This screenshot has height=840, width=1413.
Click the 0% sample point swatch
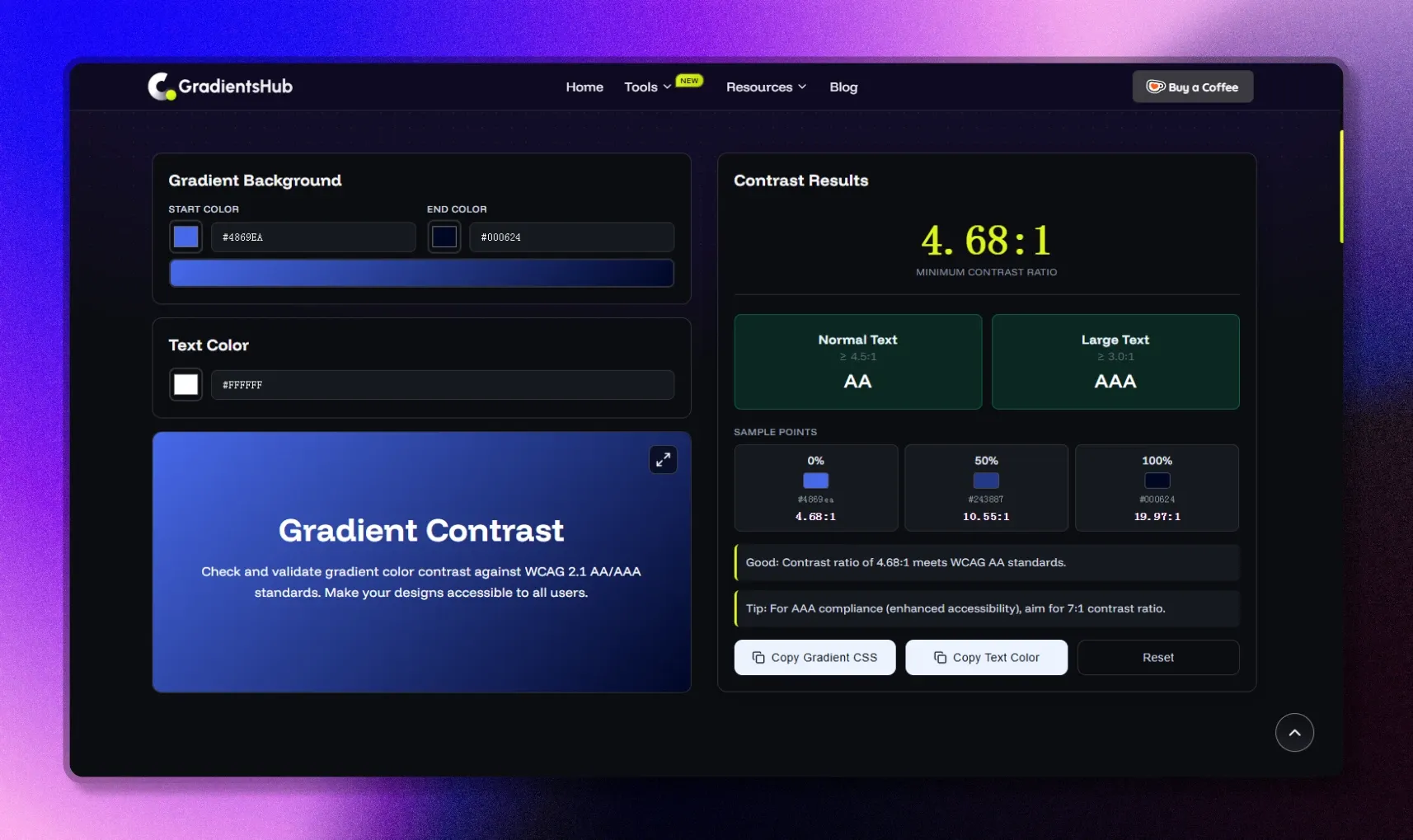(x=815, y=481)
